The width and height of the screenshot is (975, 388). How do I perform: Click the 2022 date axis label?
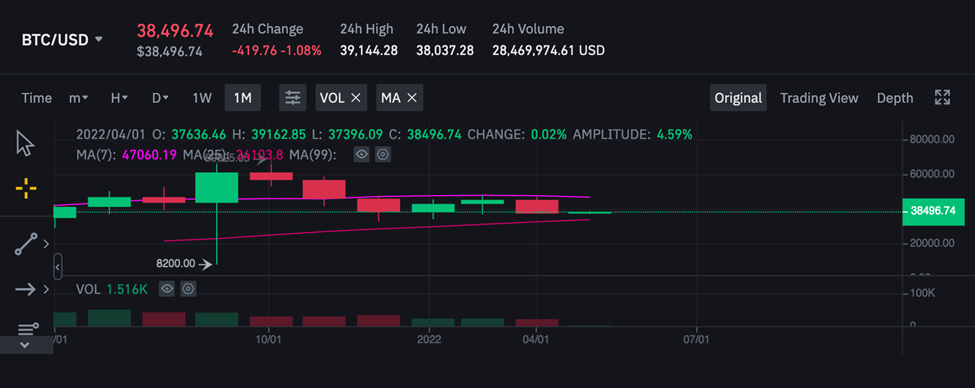pos(429,340)
